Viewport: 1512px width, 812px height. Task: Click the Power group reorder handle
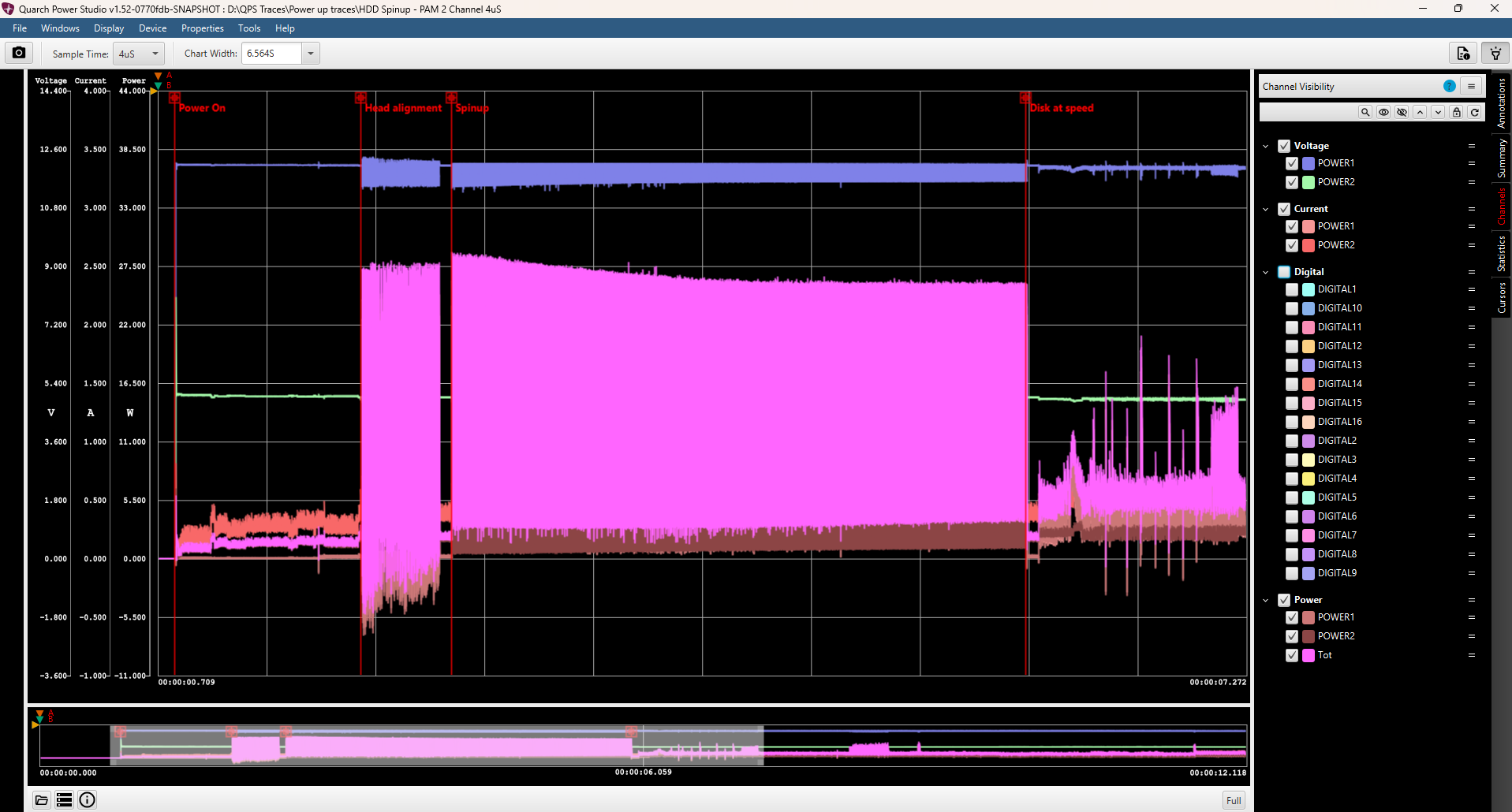(1472, 600)
